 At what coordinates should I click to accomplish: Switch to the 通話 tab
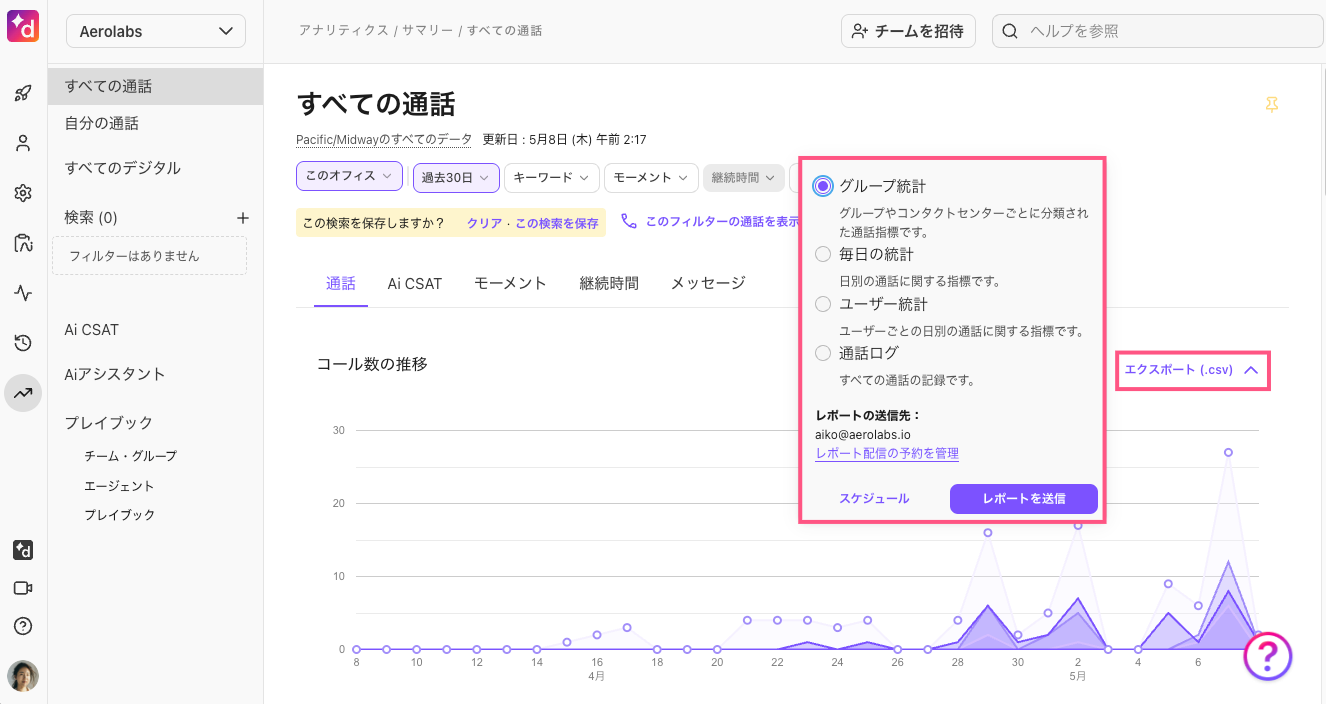click(341, 283)
